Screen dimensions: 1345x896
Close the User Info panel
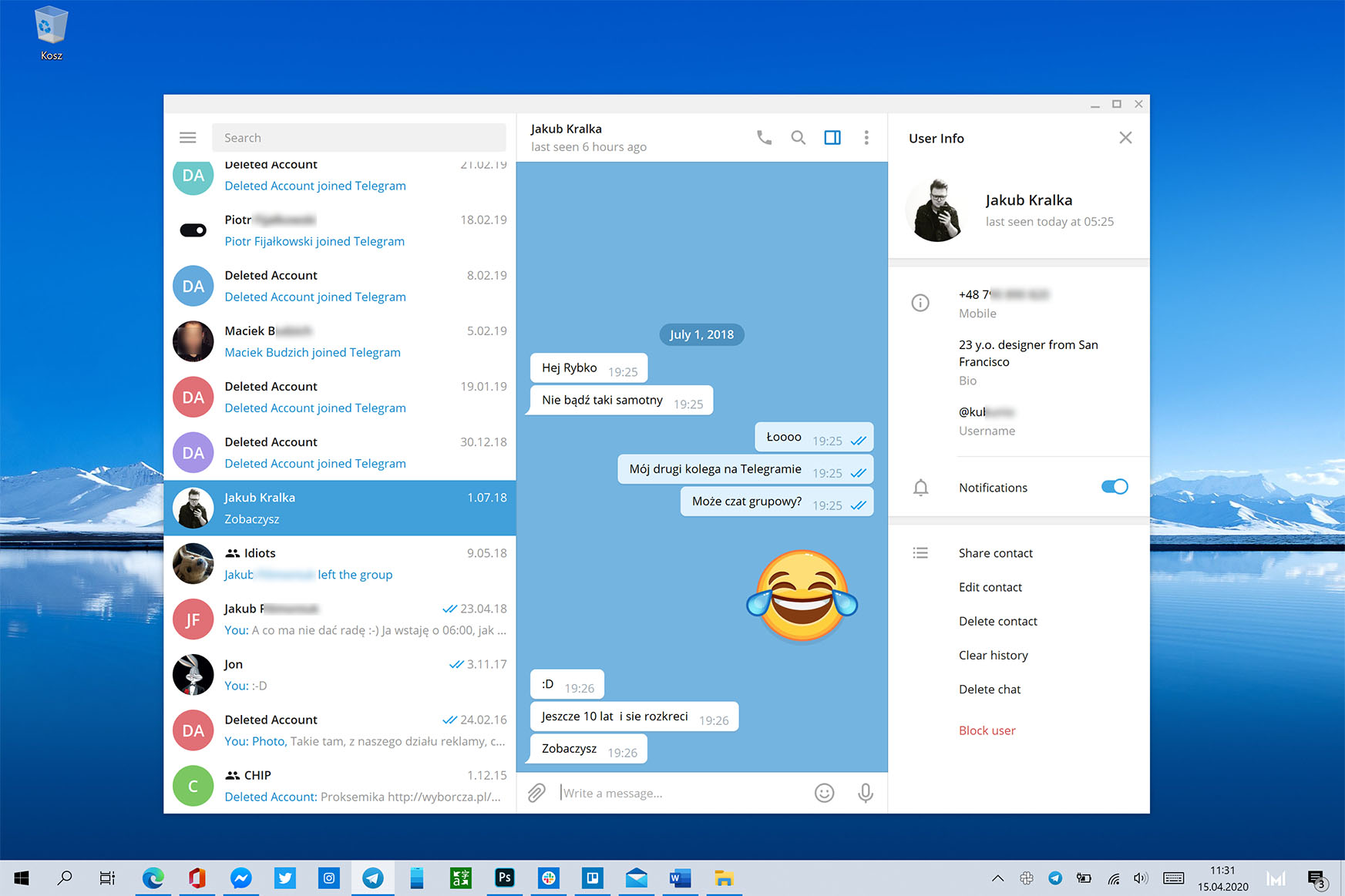[x=1125, y=138]
